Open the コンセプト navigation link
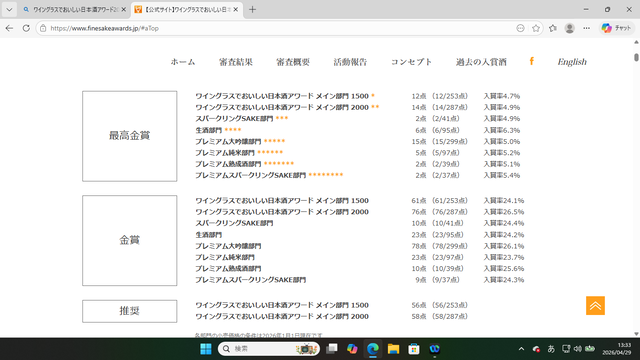The width and height of the screenshot is (640, 360). coord(411,62)
